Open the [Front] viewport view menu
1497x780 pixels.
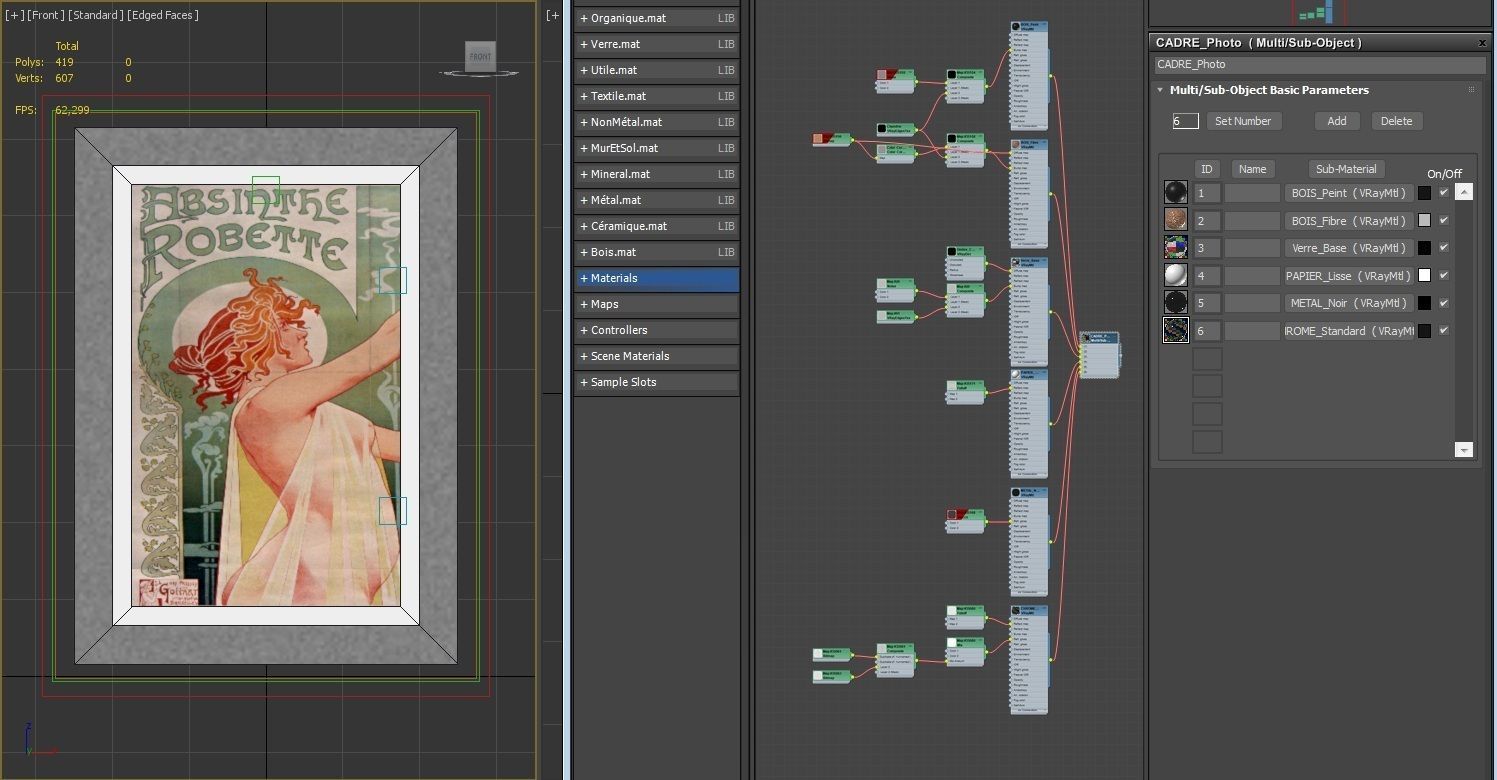tap(45, 15)
